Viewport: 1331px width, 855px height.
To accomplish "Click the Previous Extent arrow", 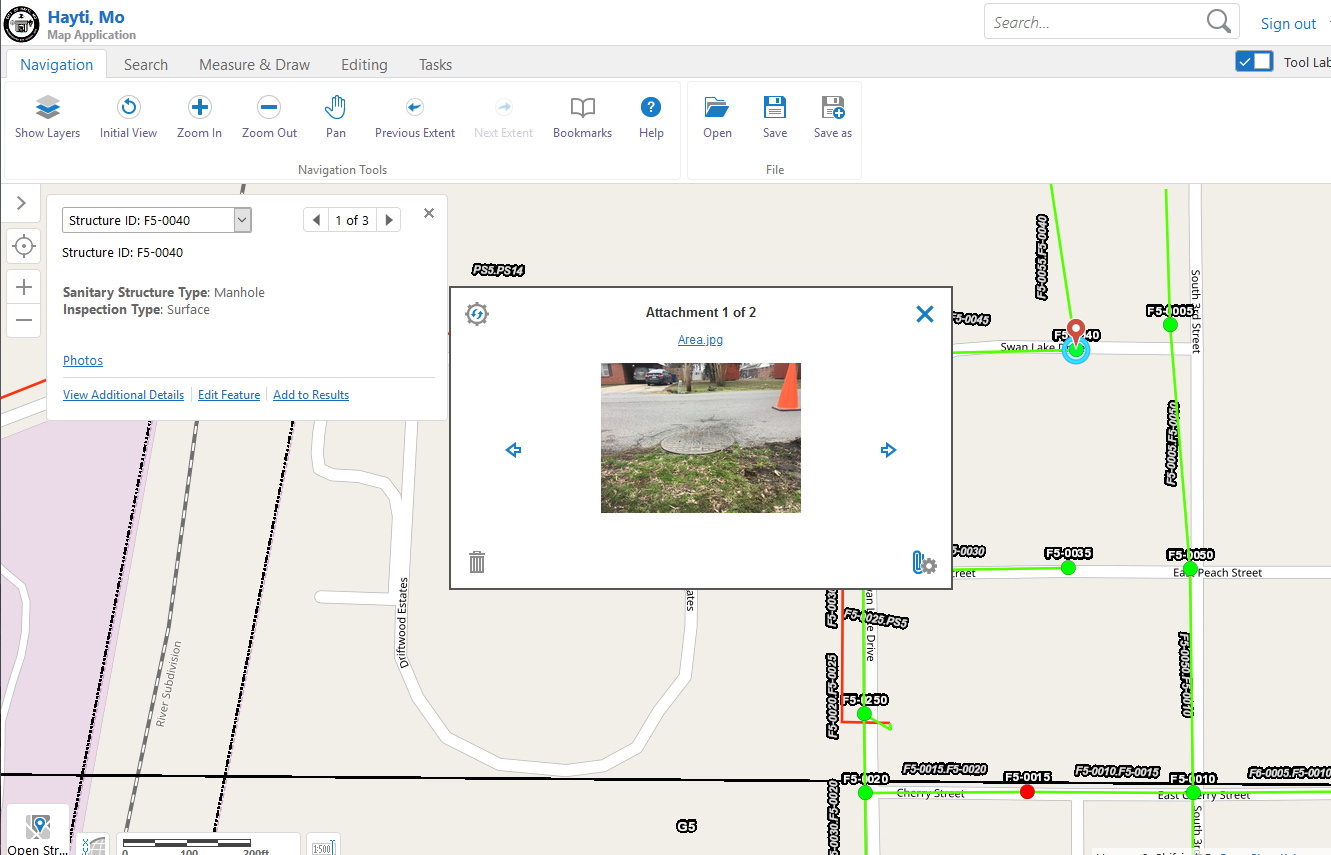I will coord(414,108).
